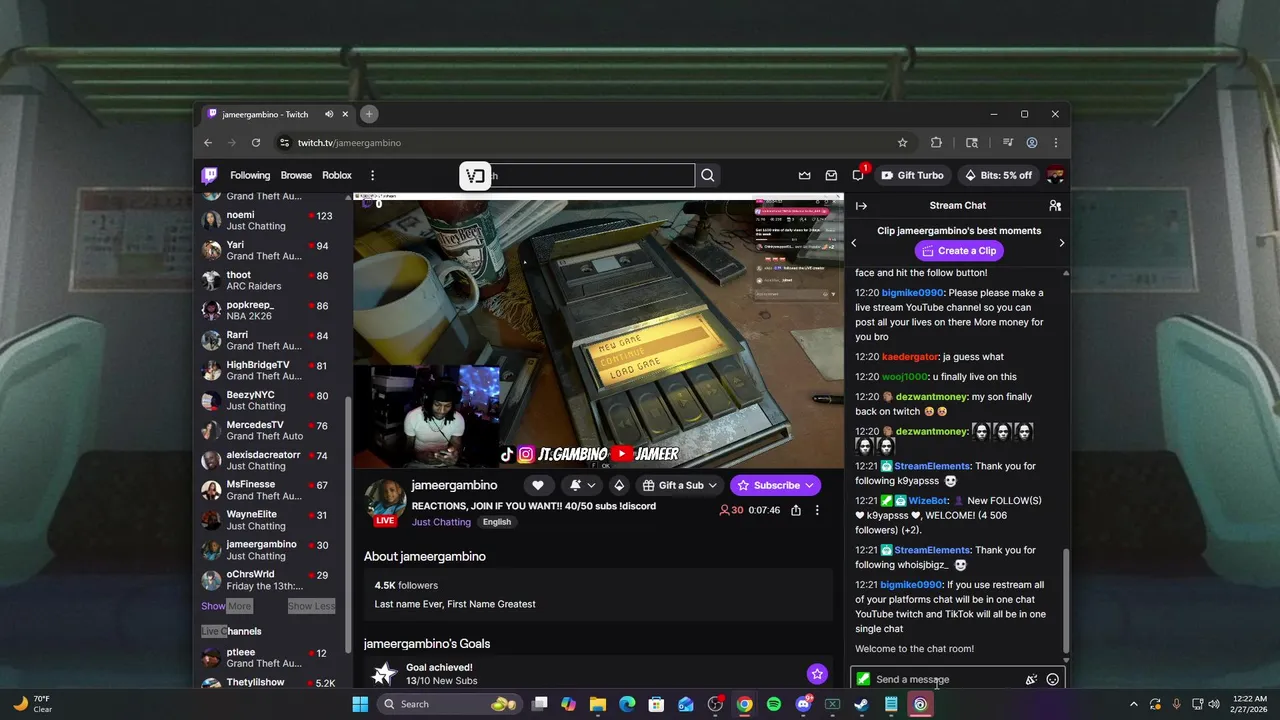Collapse the Stream Chat panel with arrow icon
Image resolution: width=1280 pixels, height=720 pixels.
click(861, 206)
